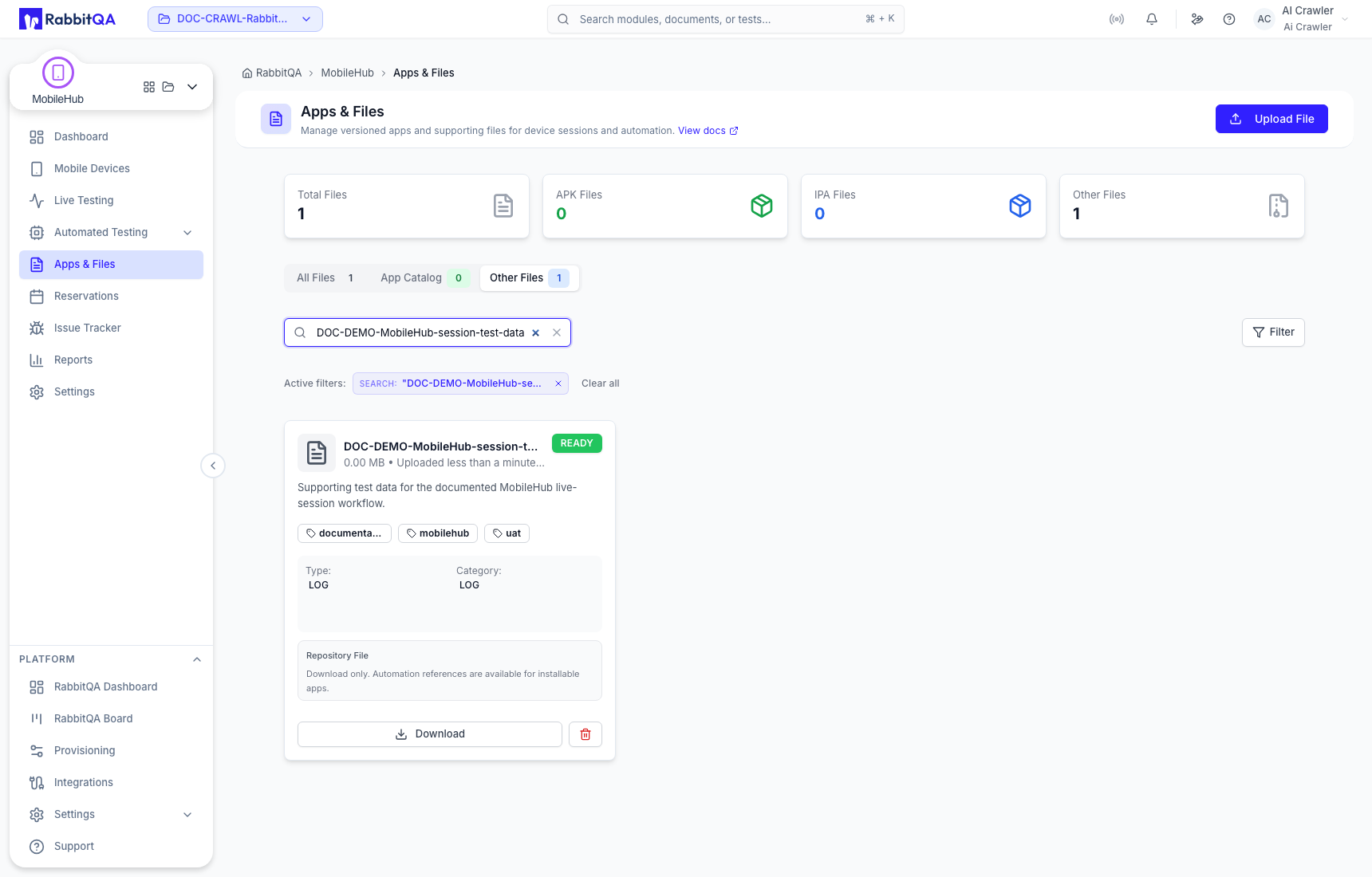Click the Provisioning icon
This screenshot has height=877, width=1372.
[x=37, y=751]
